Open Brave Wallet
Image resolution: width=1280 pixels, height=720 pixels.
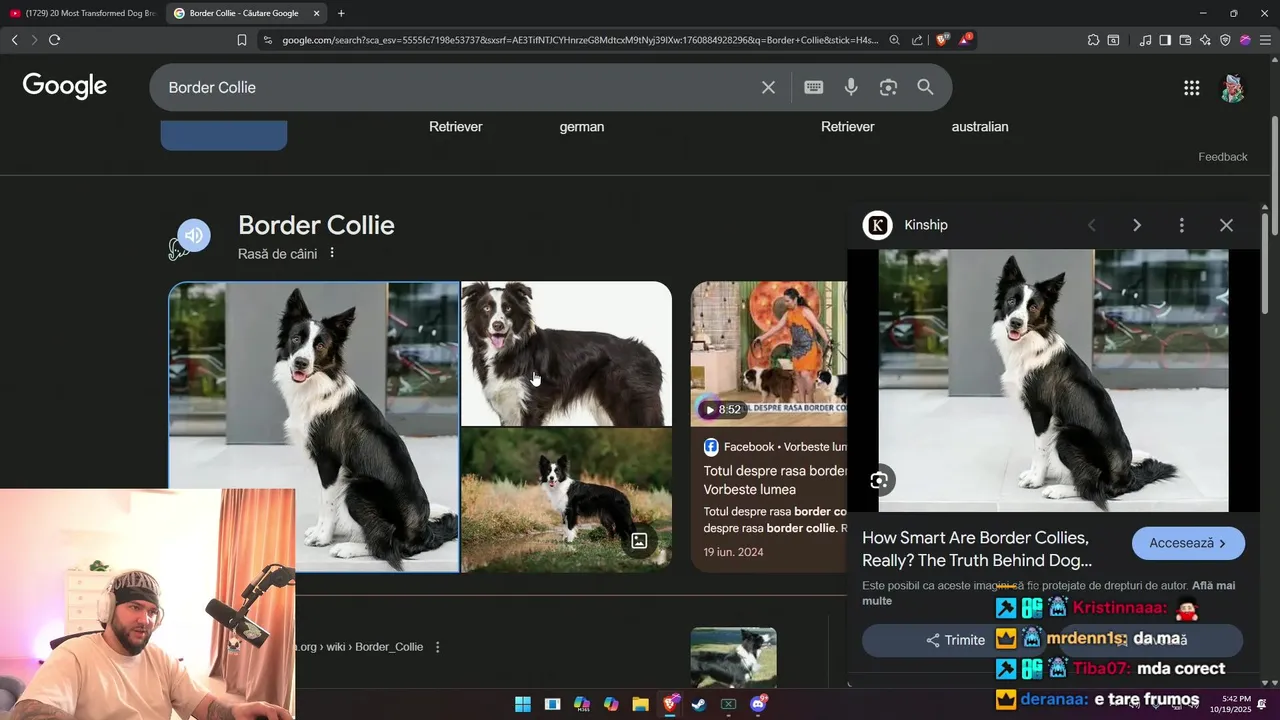tap(1185, 40)
